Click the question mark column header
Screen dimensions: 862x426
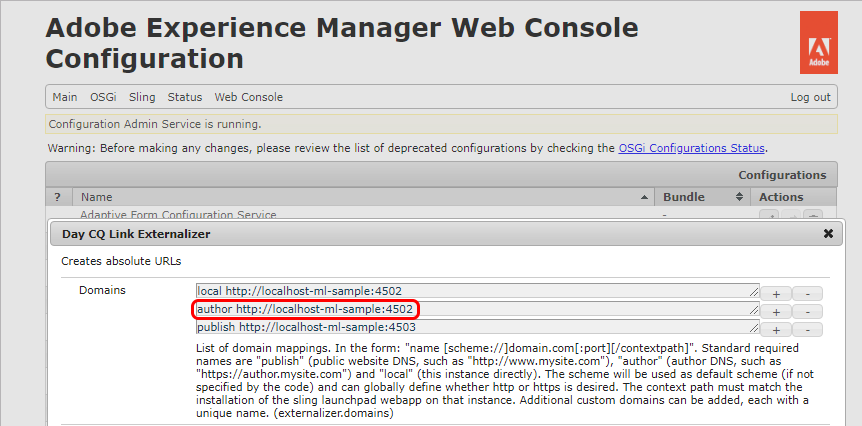click(57, 197)
